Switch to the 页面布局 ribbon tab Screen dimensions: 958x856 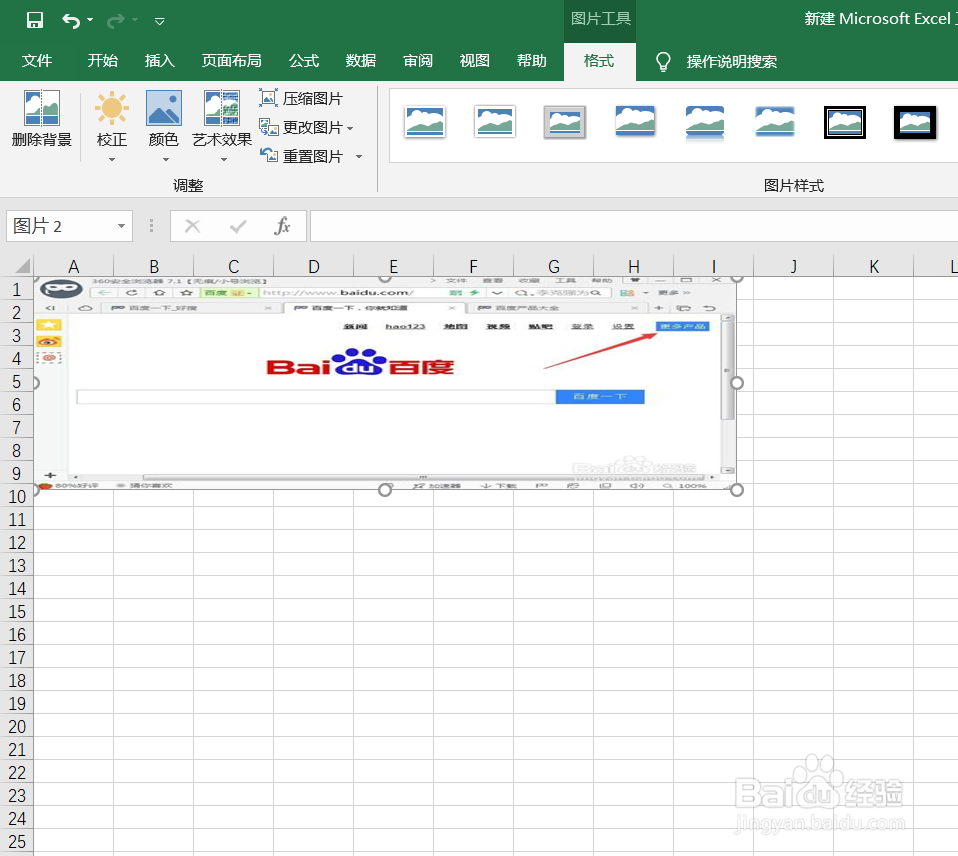pyautogui.click(x=232, y=60)
